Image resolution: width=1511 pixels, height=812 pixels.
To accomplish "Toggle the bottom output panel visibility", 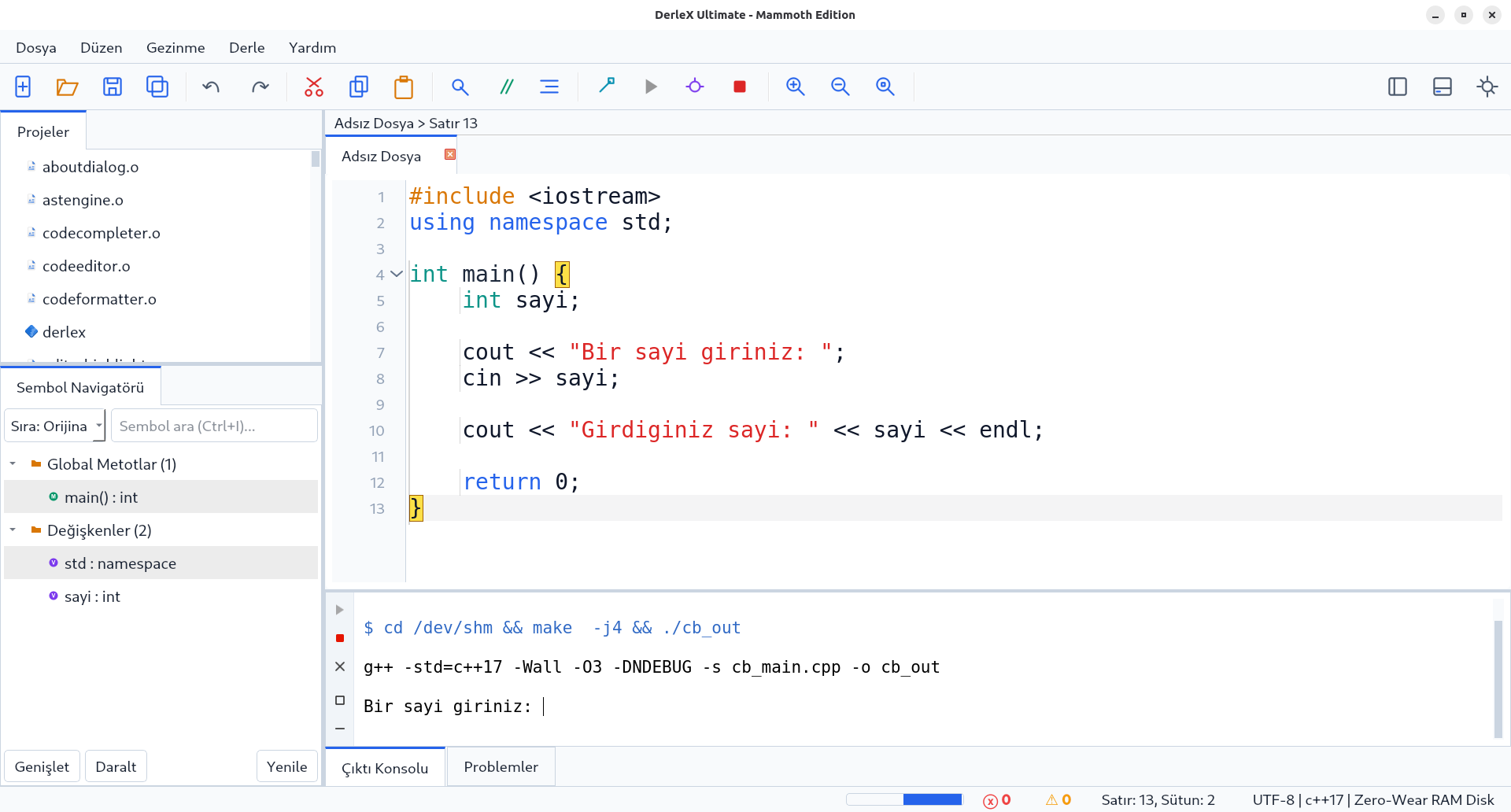I will coord(1443,87).
